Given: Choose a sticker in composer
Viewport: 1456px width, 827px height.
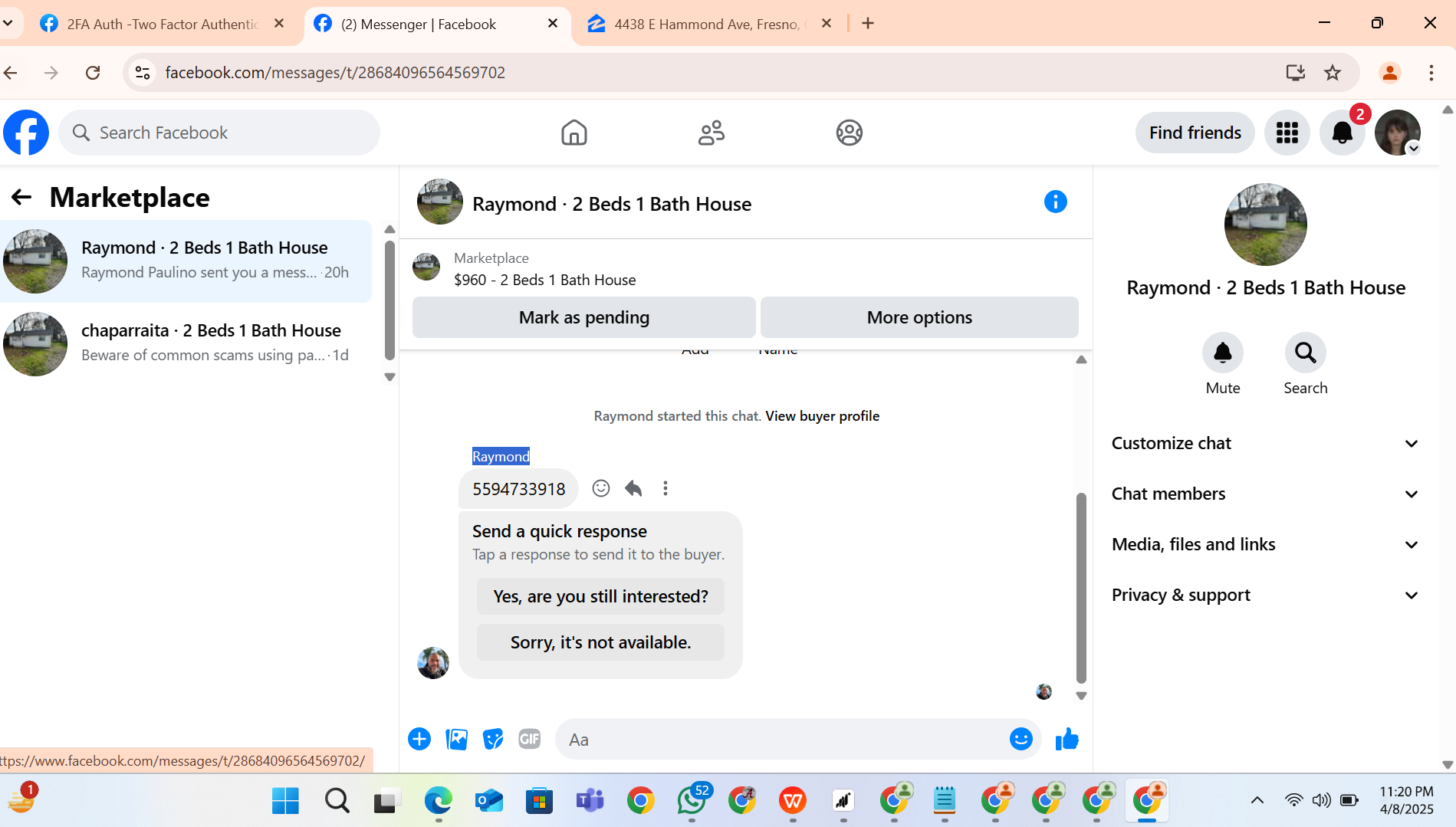Looking at the screenshot, I should pos(493,739).
